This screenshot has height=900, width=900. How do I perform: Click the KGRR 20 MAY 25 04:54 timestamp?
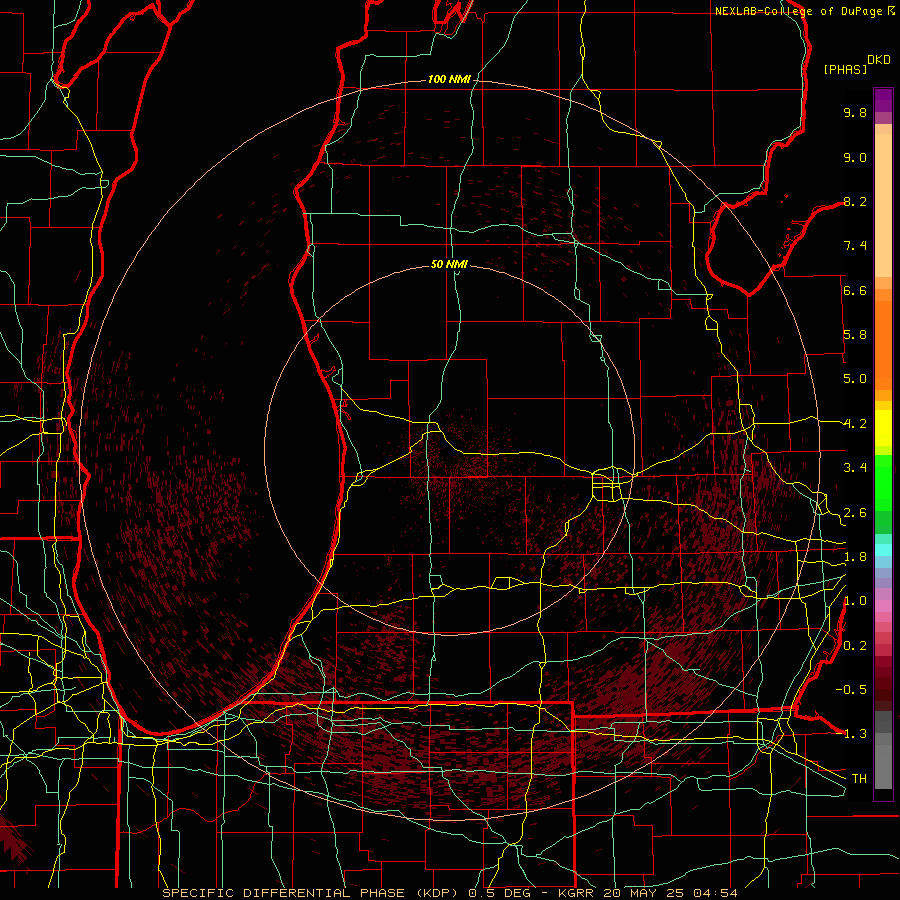pyautogui.click(x=647, y=893)
